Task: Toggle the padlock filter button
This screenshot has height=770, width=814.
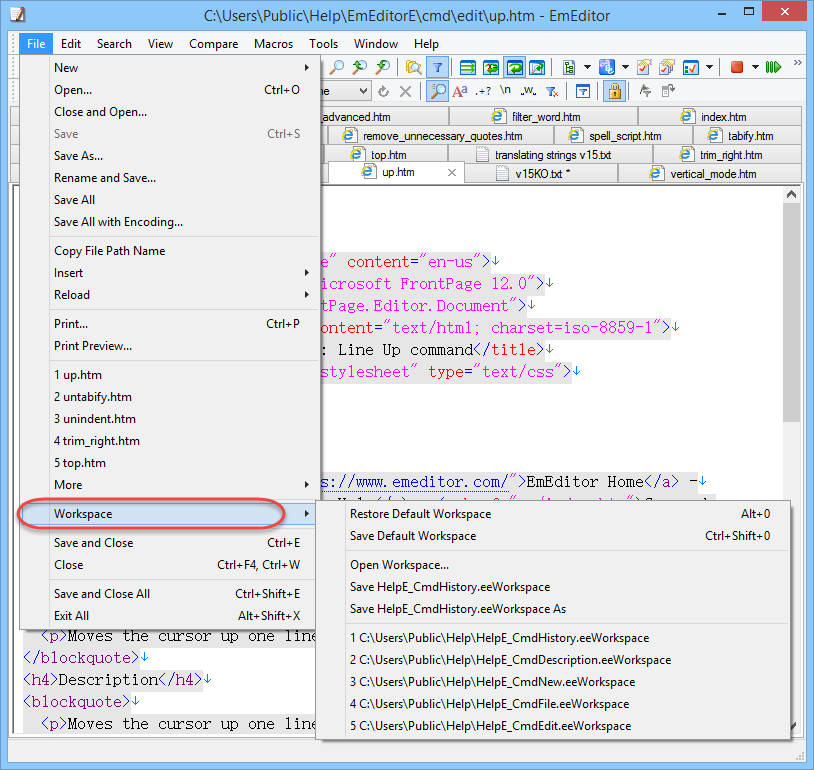Action: 615,91
